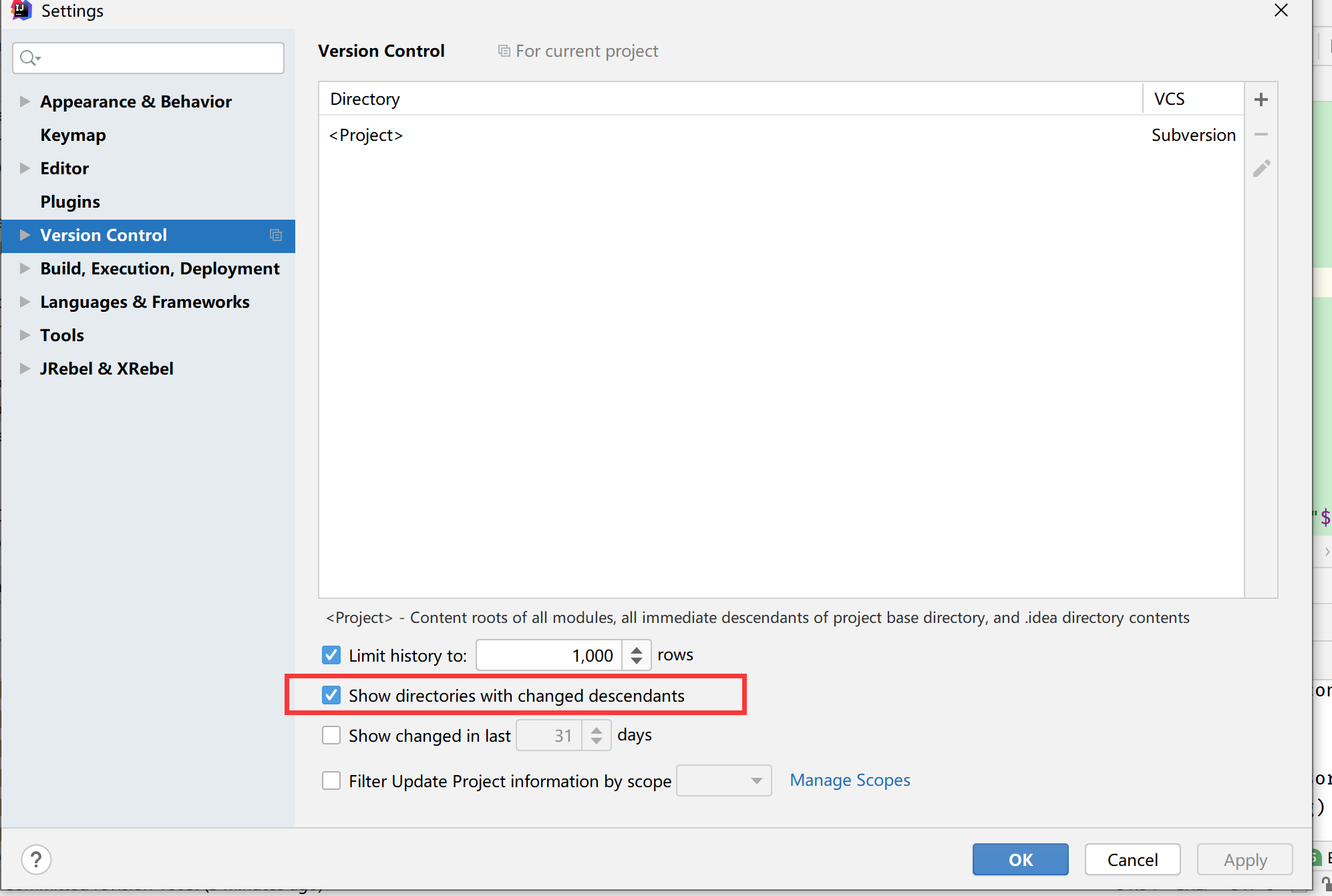Viewport: 1332px width, 896px height.
Task: Open Manage Scopes
Action: [850, 780]
